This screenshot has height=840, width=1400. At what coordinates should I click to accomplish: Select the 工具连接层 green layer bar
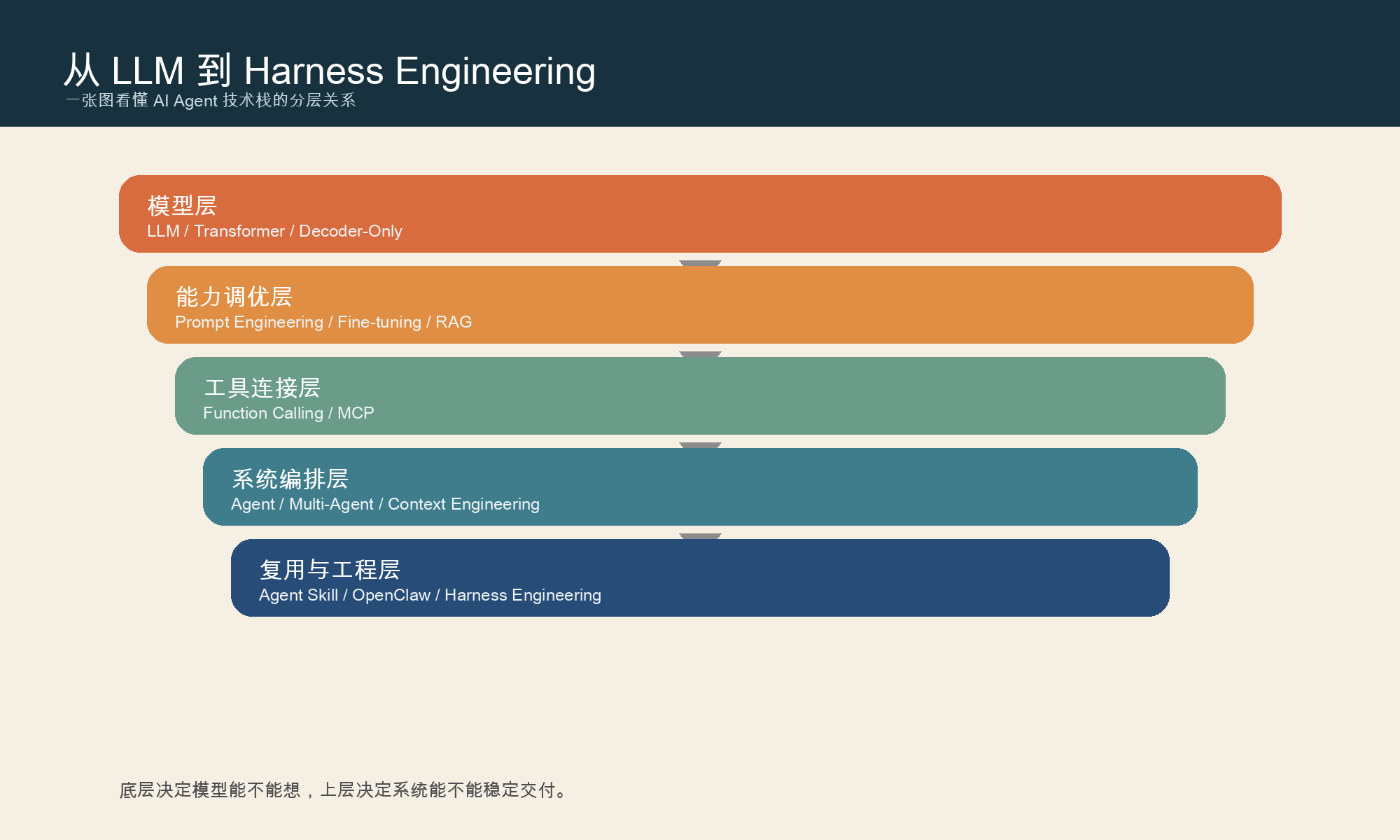click(x=700, y=397)
